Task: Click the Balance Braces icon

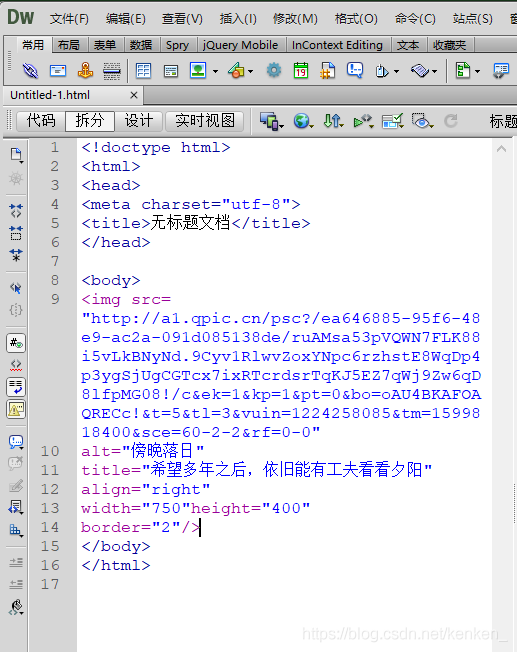Action: click(x=16, y=310)
